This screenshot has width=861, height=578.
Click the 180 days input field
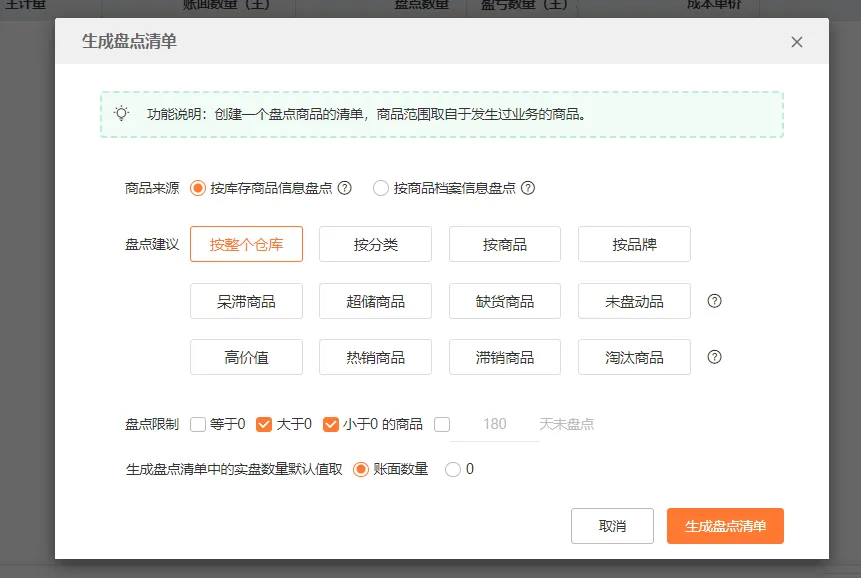[495, 424]
